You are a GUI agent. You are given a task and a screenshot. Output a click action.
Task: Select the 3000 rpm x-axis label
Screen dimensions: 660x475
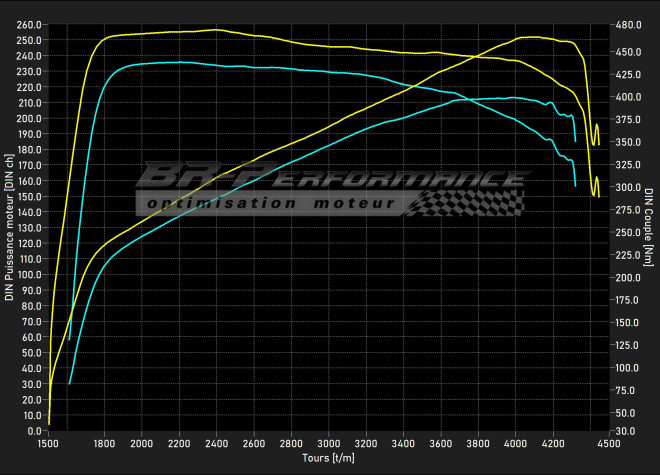click(328, 443)
